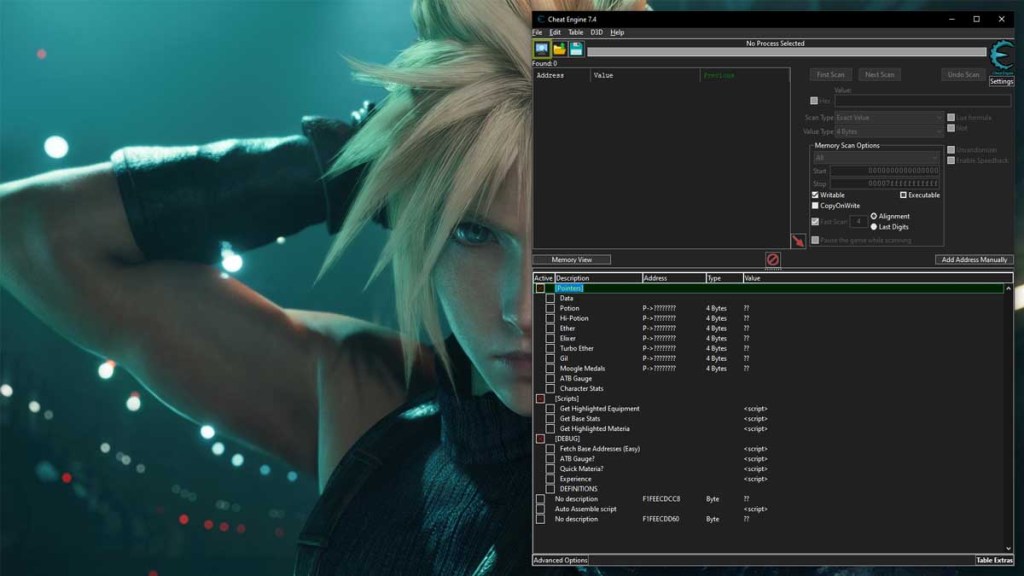This screenshot has width=1024, height=576.
Task: Uncheck the Writable memory option
Action: click(x=815, y=195)
